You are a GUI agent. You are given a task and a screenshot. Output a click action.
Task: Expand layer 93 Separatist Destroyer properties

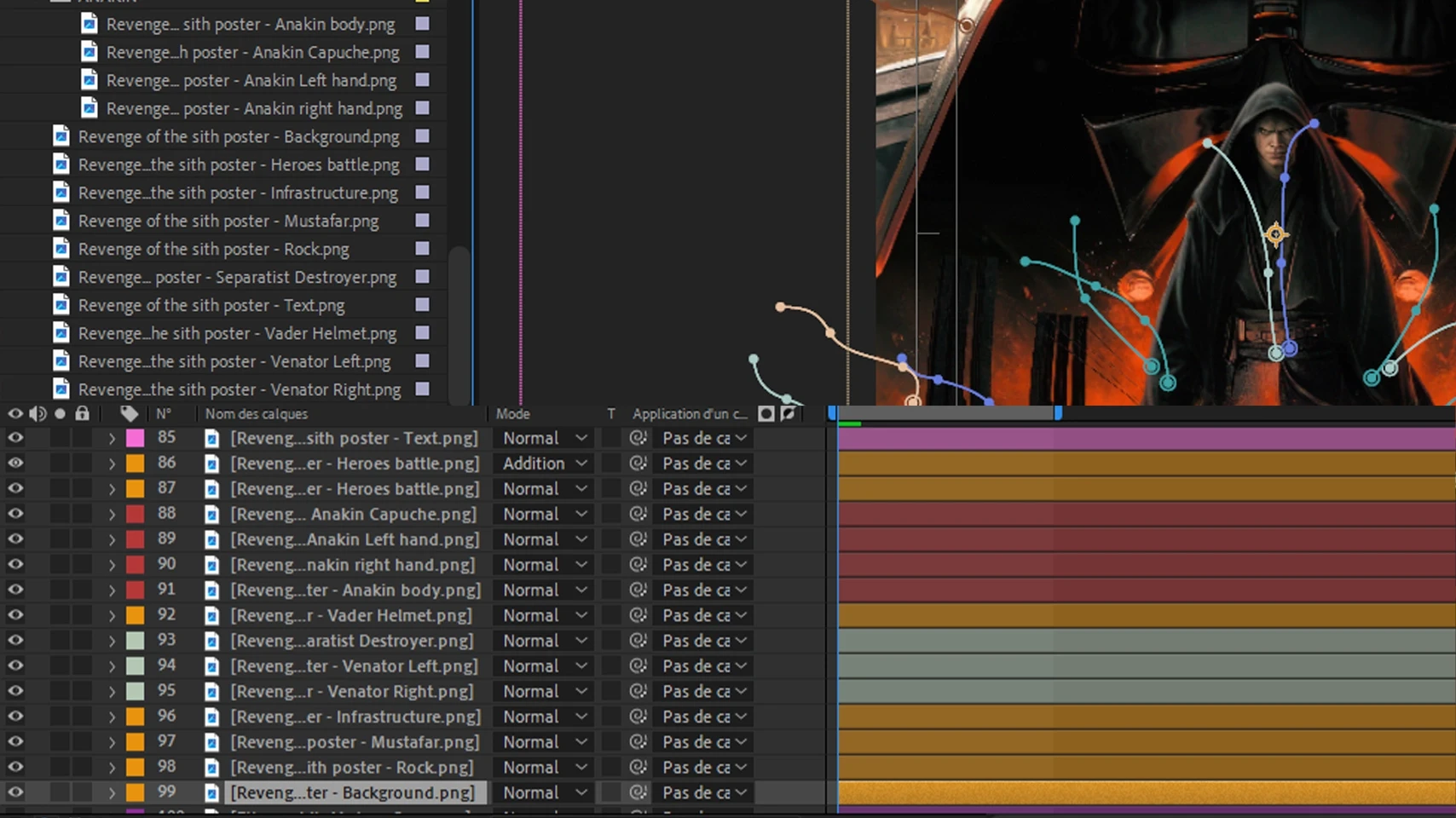[x=112, y=641]
